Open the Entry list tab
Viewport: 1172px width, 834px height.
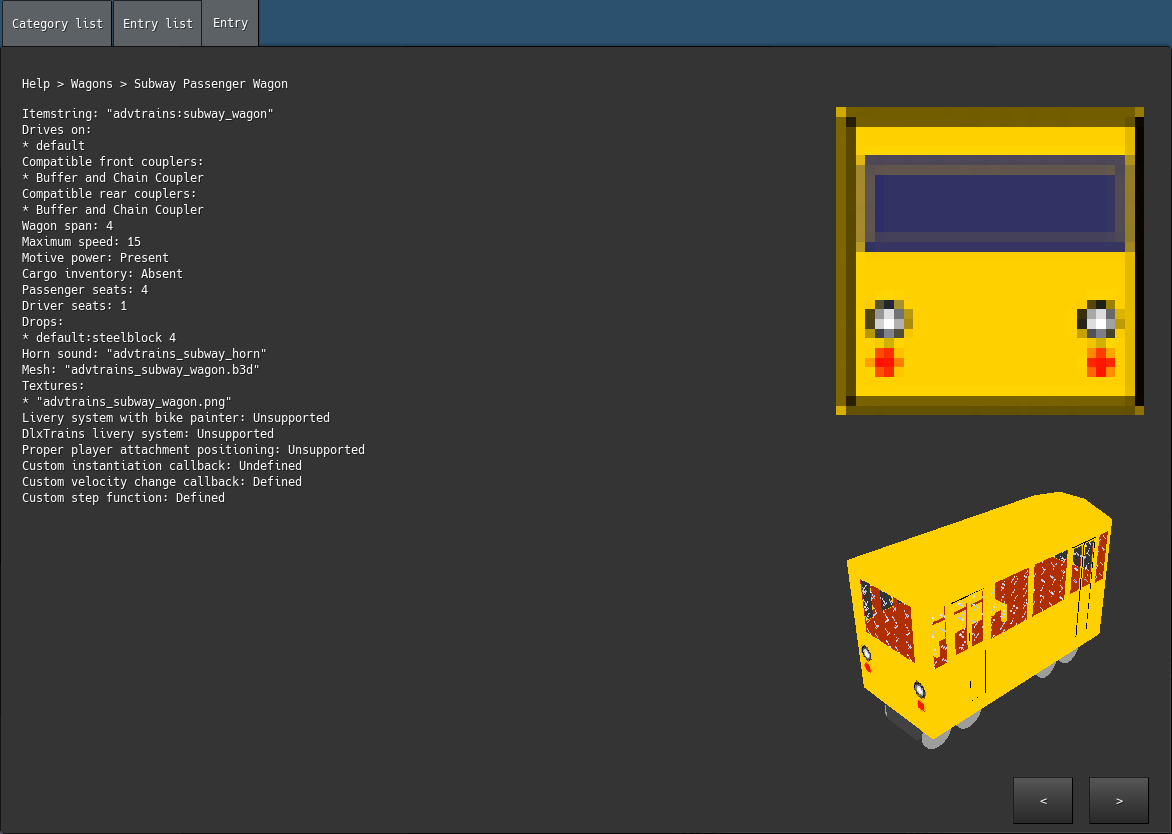click(x=157, y=23)
